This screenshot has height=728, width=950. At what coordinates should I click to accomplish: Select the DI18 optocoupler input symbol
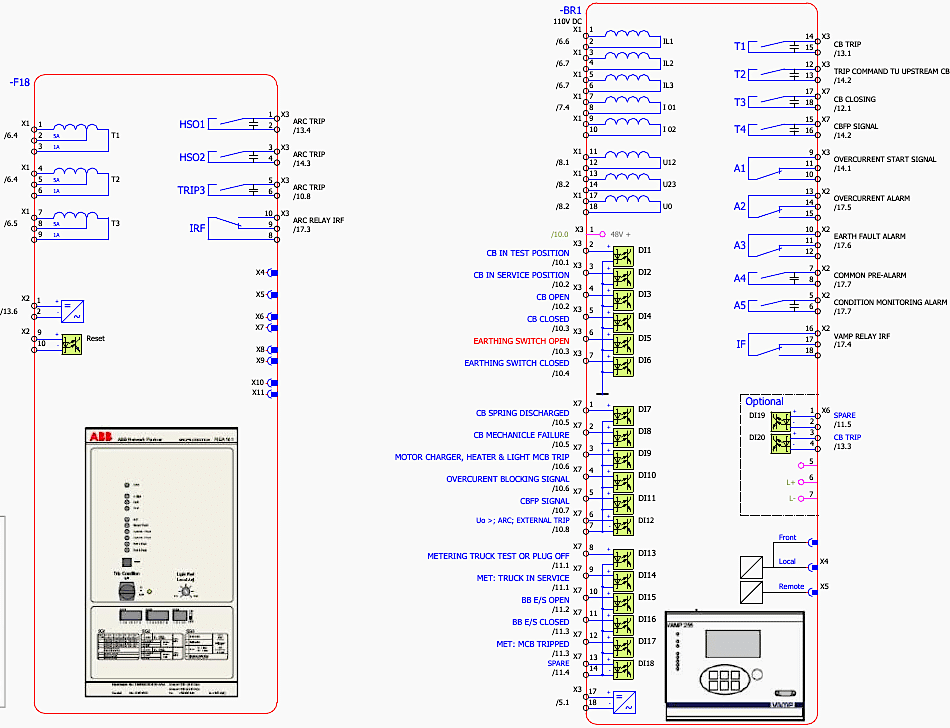[x=623, y=669]
